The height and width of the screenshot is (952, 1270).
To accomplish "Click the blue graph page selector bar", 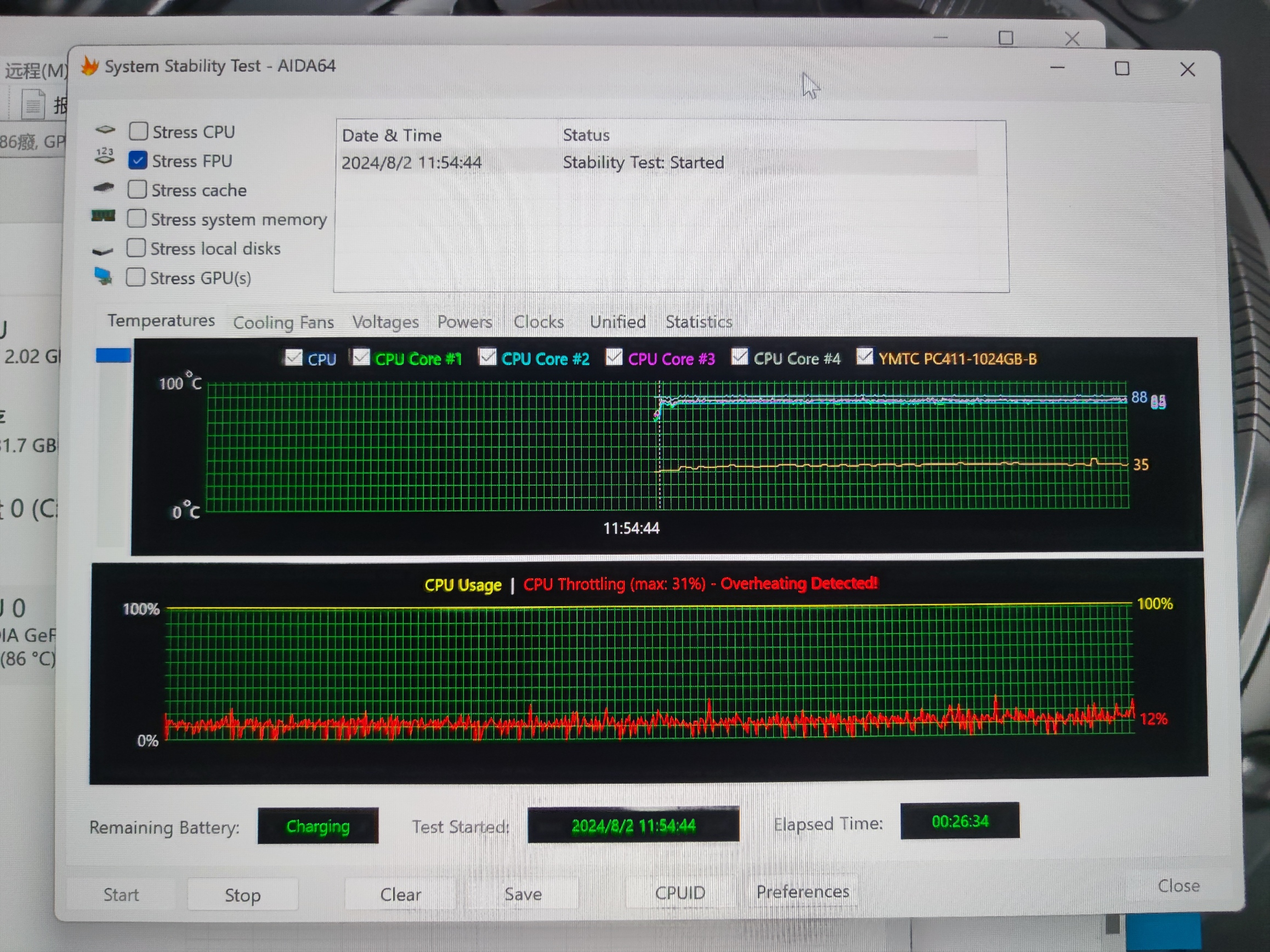I will [113, 355].
